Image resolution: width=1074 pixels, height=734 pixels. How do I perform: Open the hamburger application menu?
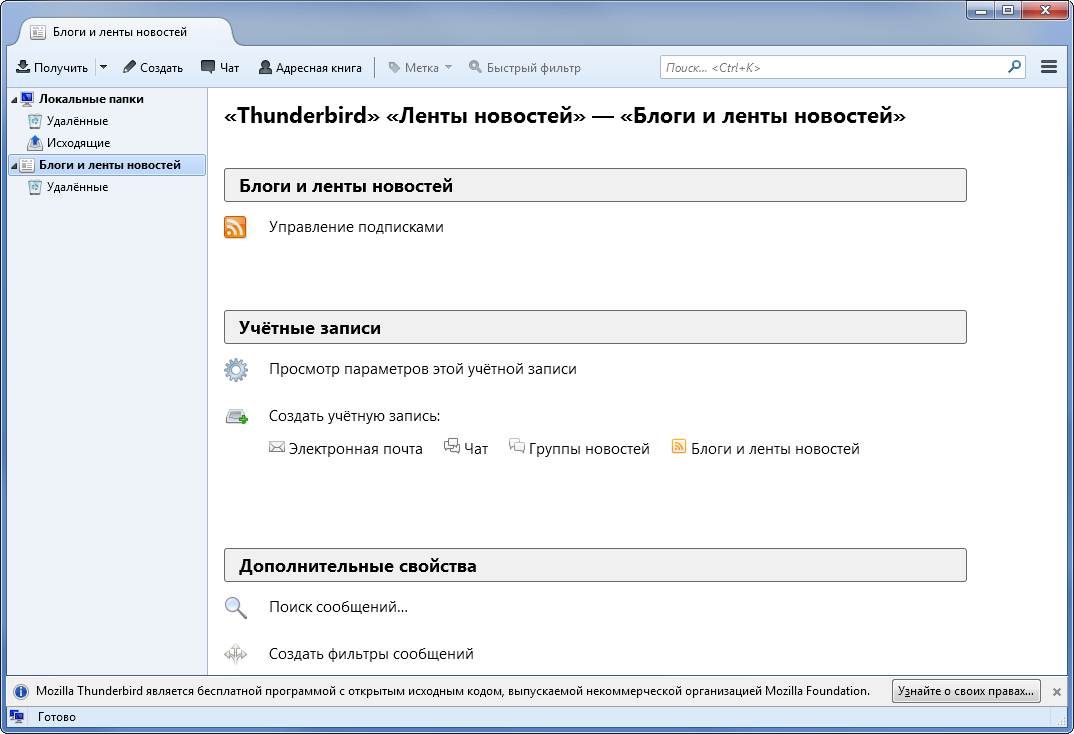tap(1049, 66)
